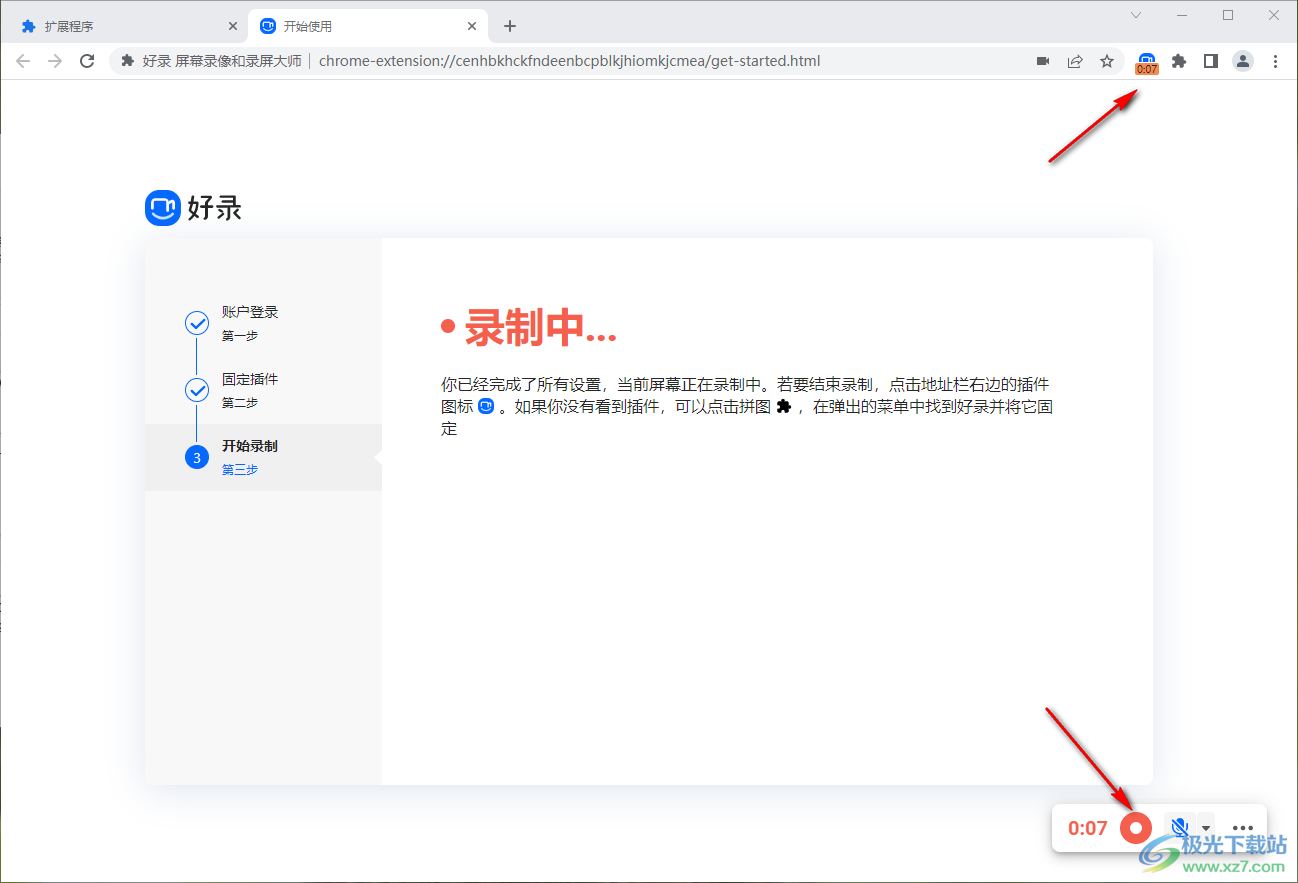Go back to previous page

point(23,61)
